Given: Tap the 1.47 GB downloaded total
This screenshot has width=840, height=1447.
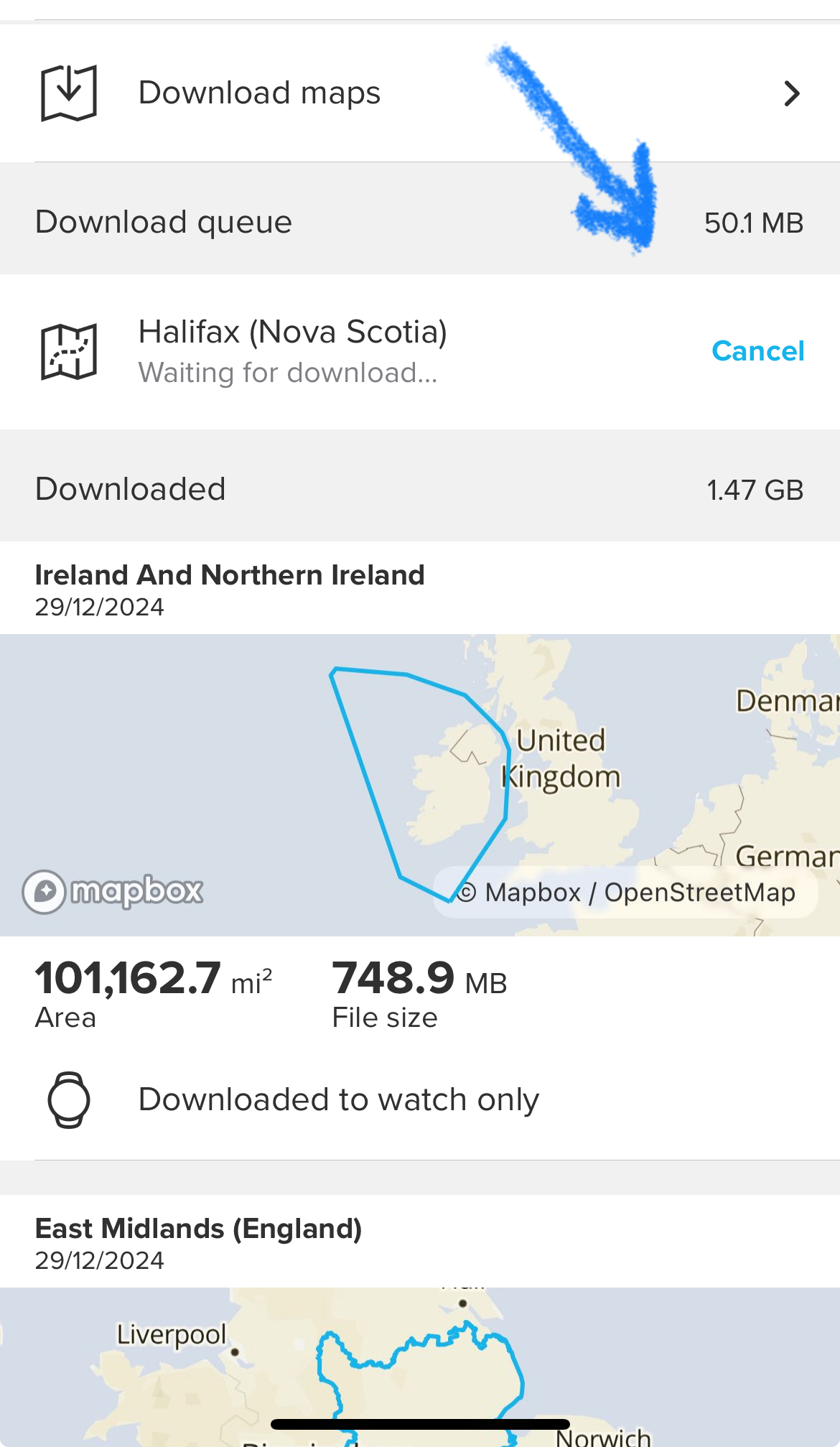Looking at the screenshot, I should (755, 490).
